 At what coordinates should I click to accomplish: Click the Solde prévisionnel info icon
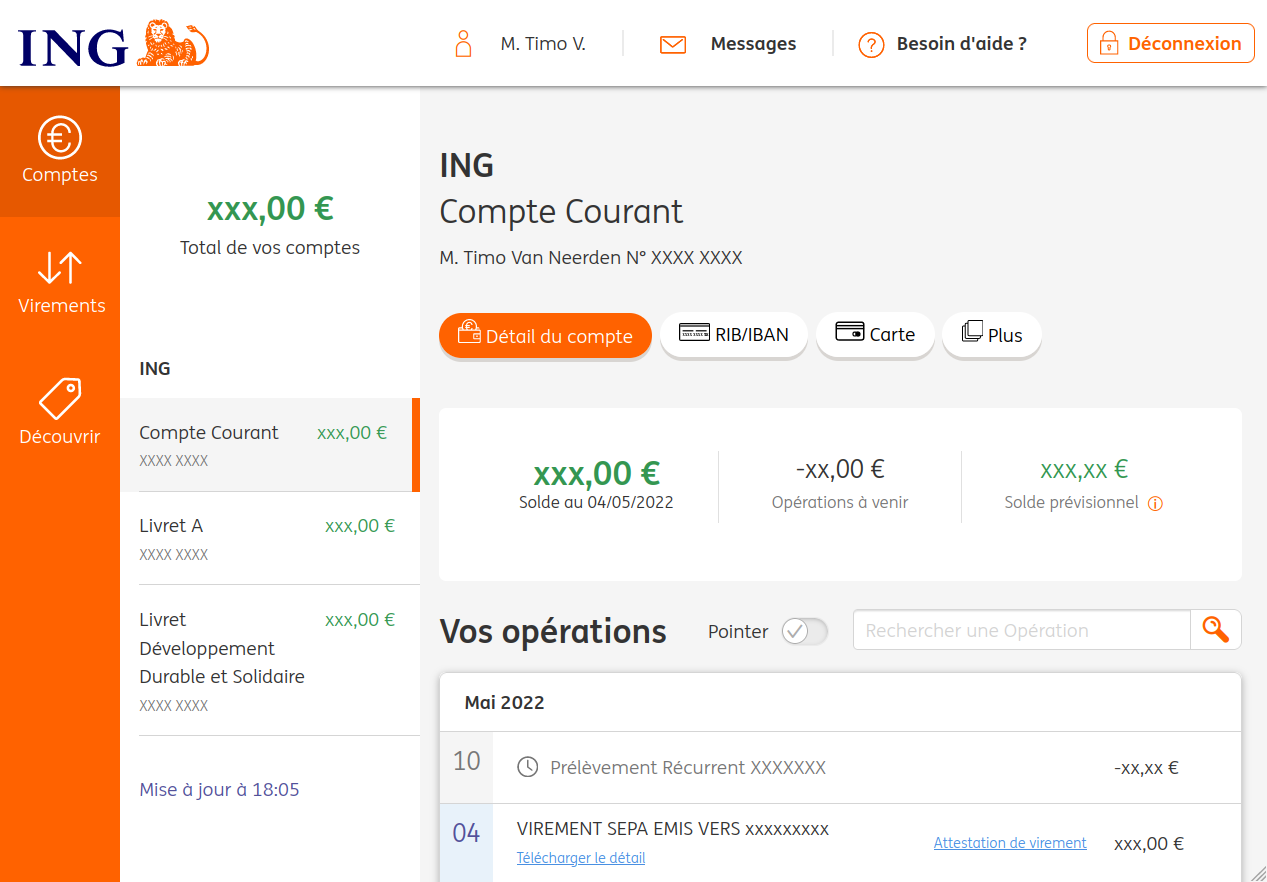click(x=1155, y=504)
